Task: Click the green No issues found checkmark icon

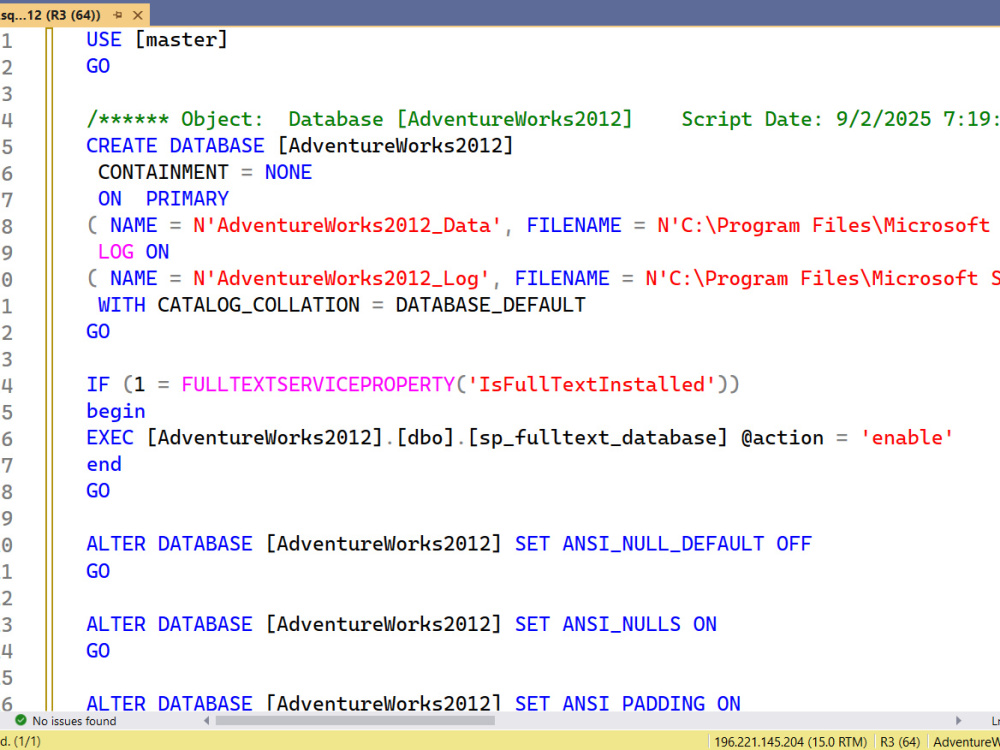Action: [21, 720]
